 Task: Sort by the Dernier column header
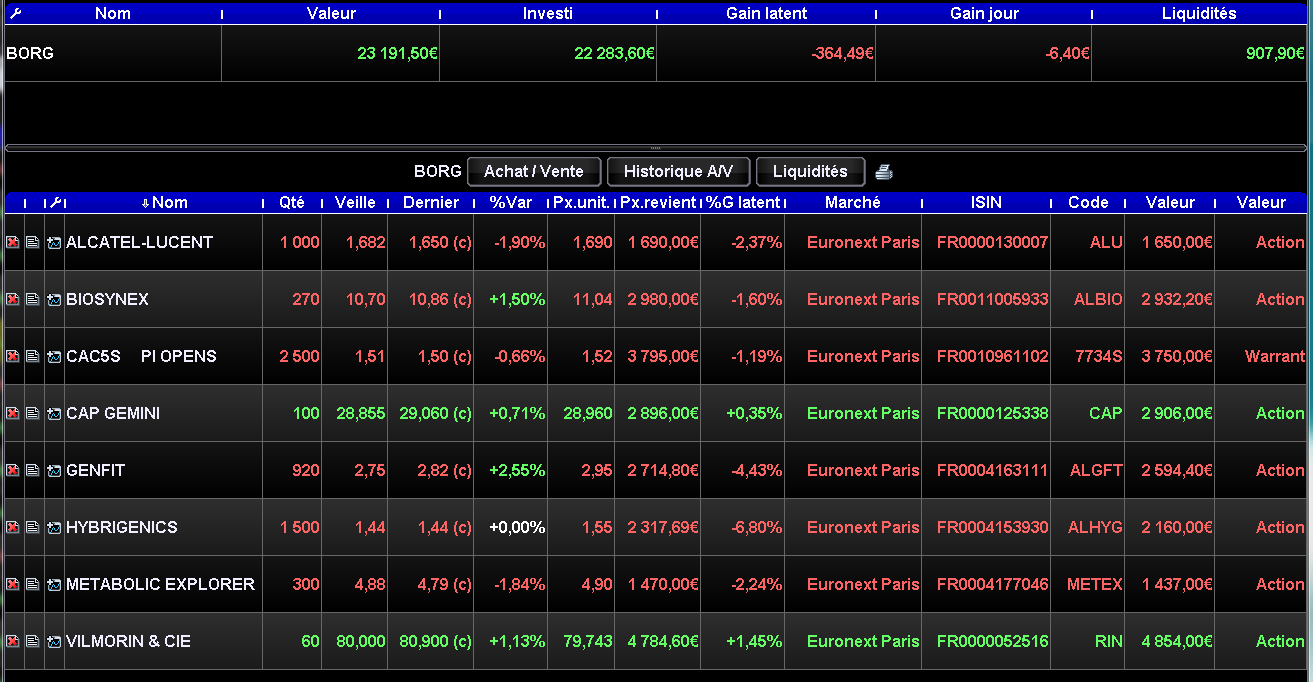[x=431, y=202]
